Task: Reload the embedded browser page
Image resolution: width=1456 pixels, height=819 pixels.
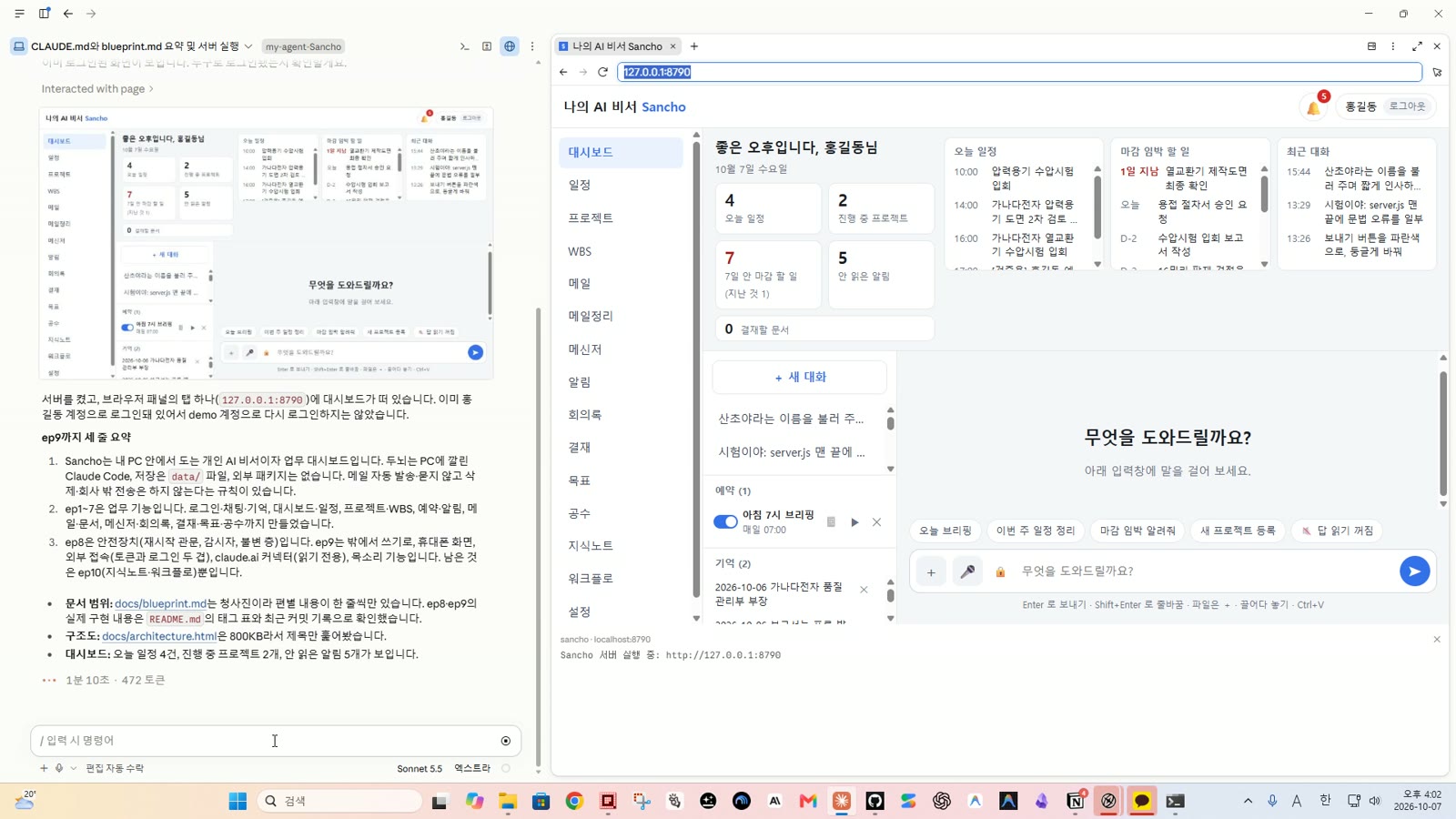Action: pos(602,72)
